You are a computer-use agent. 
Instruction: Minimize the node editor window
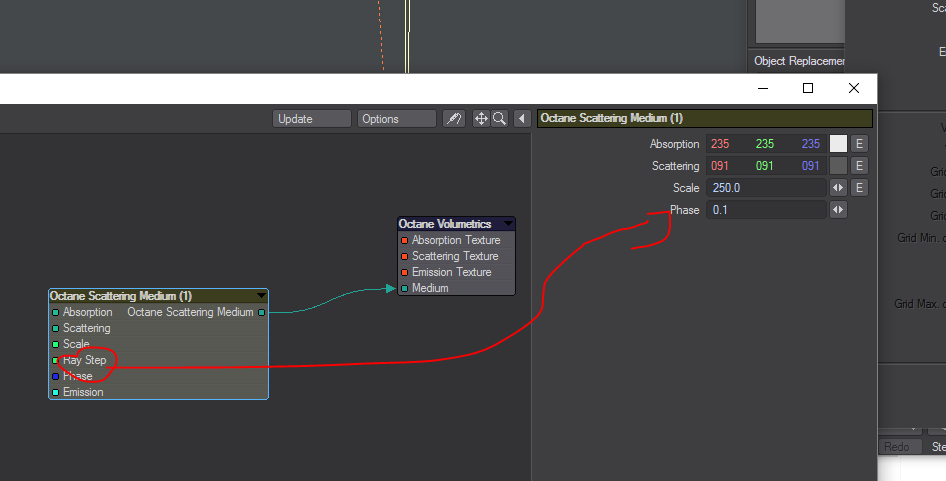(763, 88)
